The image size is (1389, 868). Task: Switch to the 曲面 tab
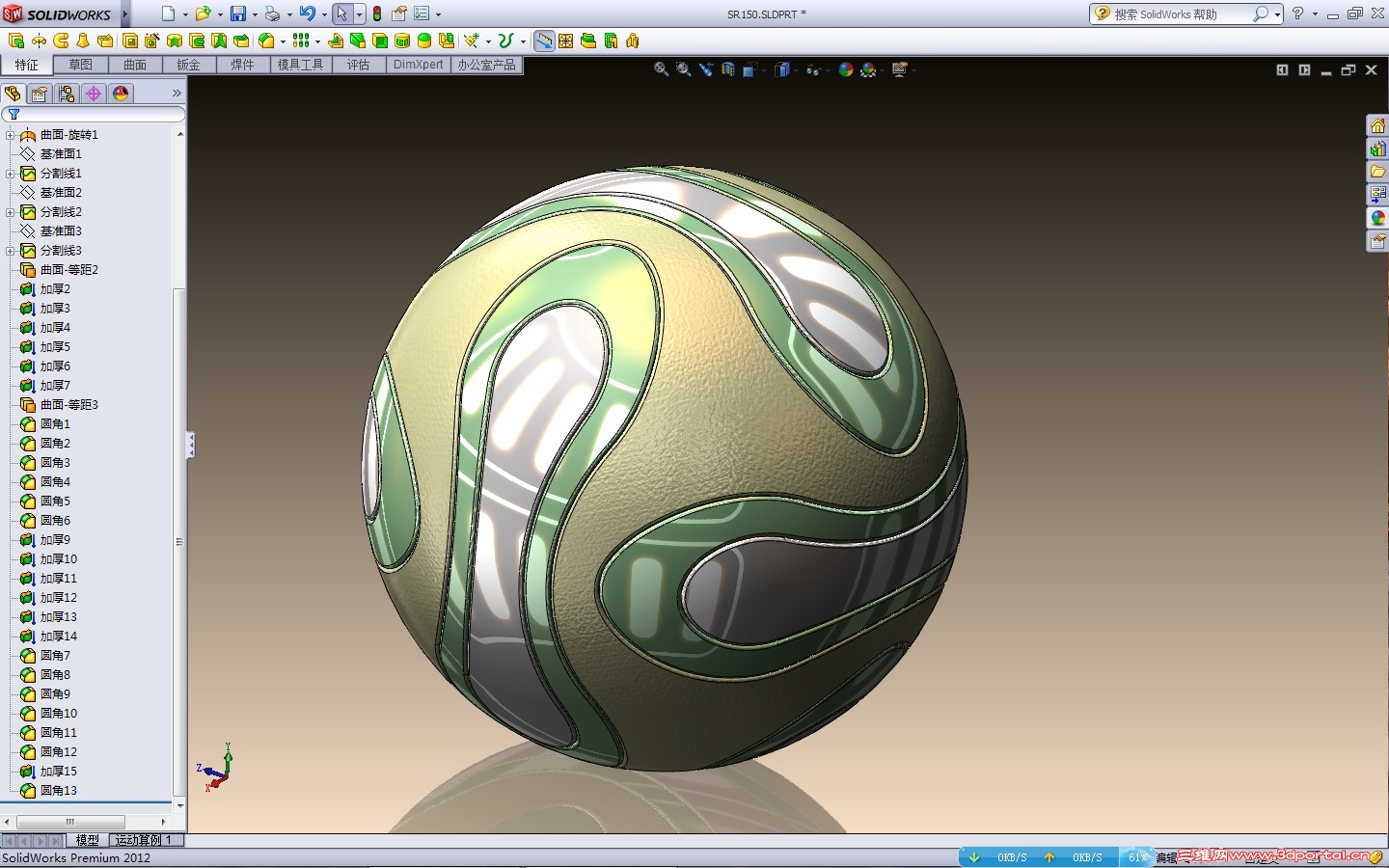(x=135, y=65)
